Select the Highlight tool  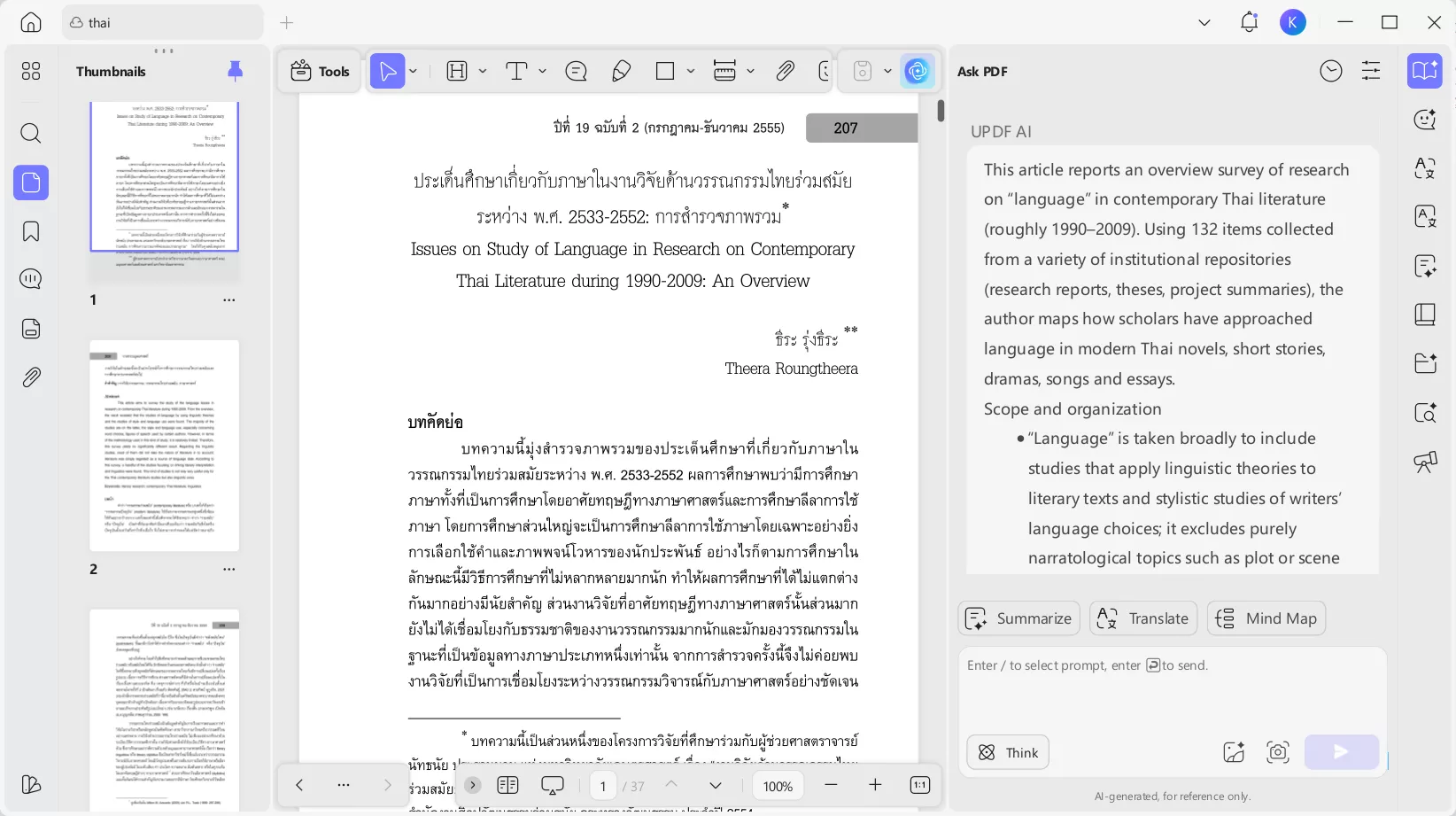(456, 71)
